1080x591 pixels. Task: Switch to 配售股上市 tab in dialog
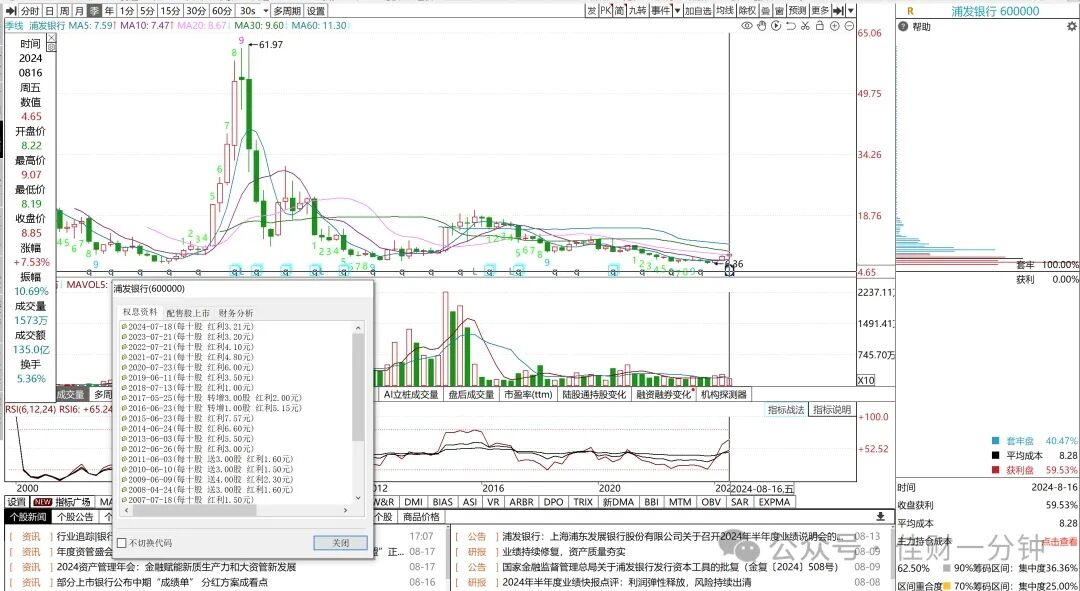pos(188,313)
